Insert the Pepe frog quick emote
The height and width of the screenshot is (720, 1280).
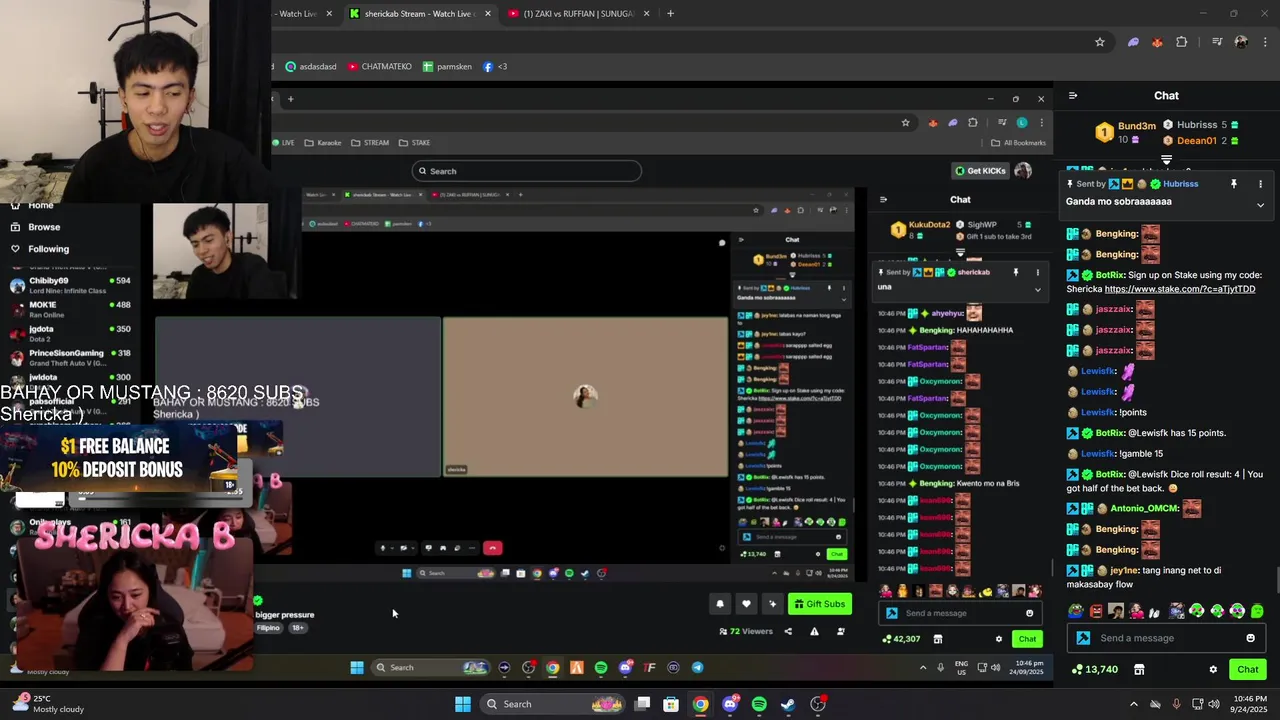[1076, 611]
